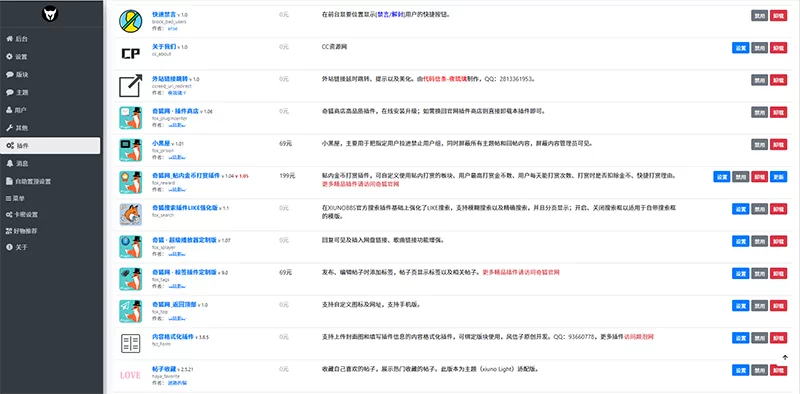This screenshot has width=800, height=394.
Task: Open settings for 奇狐网_返回顶部
Action: tap(740, 305)
